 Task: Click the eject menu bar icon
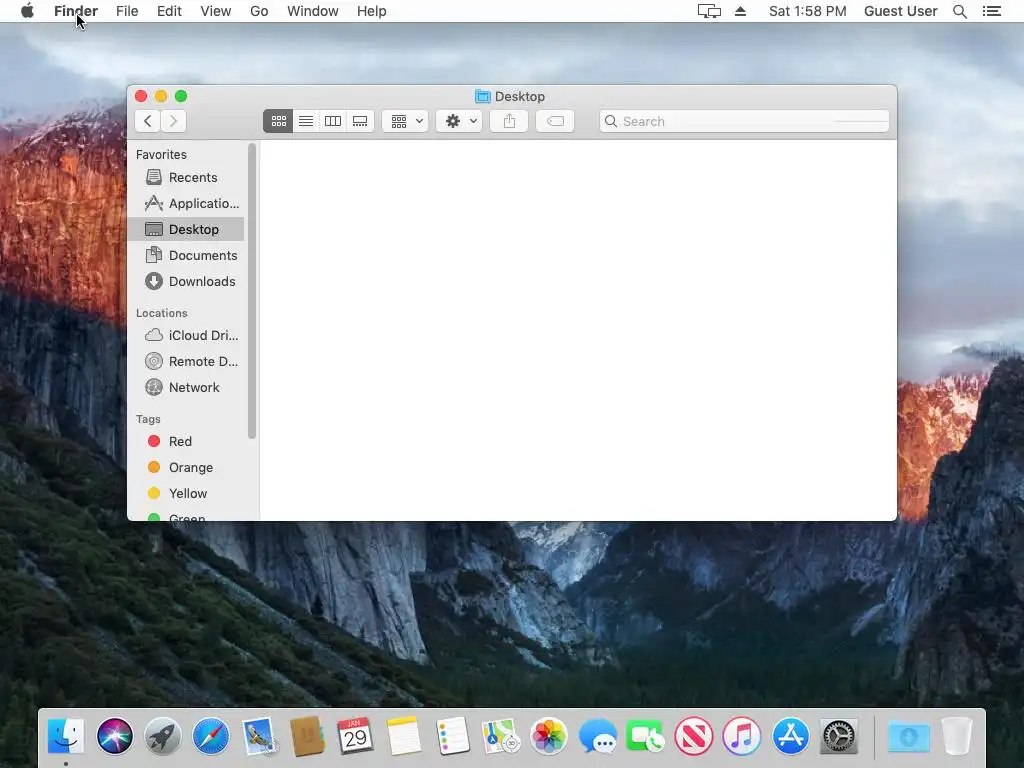[741, 11]
